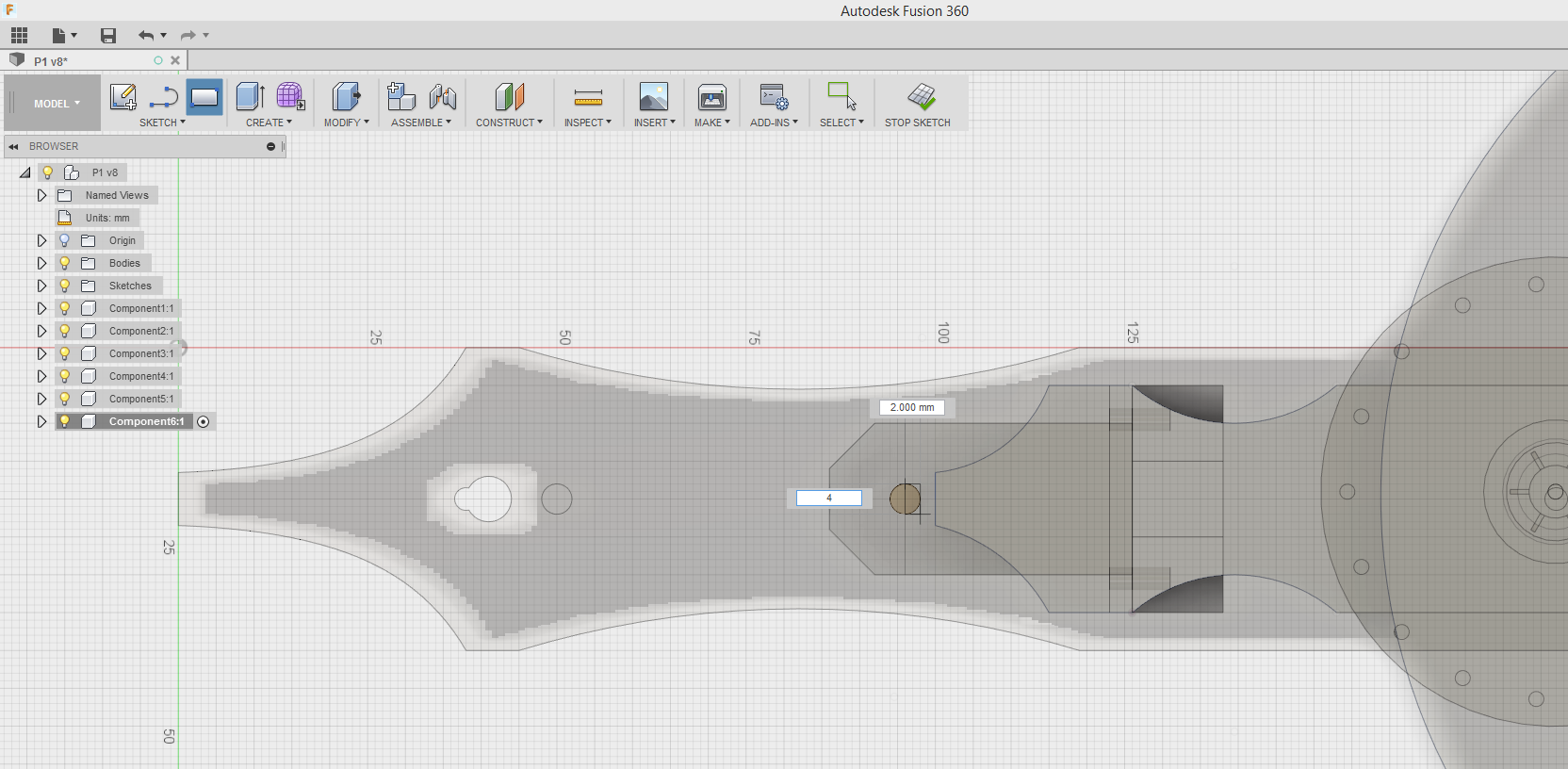The width and height of the screenshot is (1568, 769).
Task: Undo the last action
Action: 146,36
